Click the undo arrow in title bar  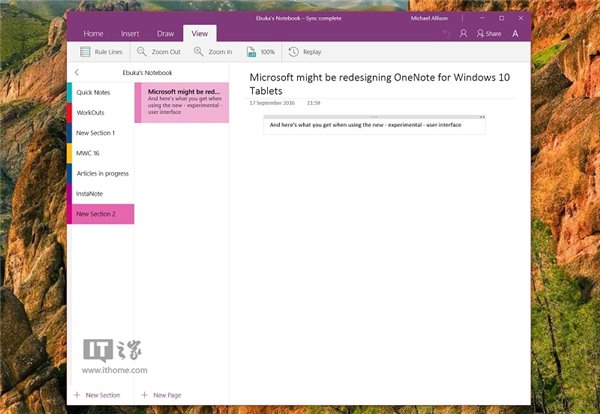(x=447, y=34)
